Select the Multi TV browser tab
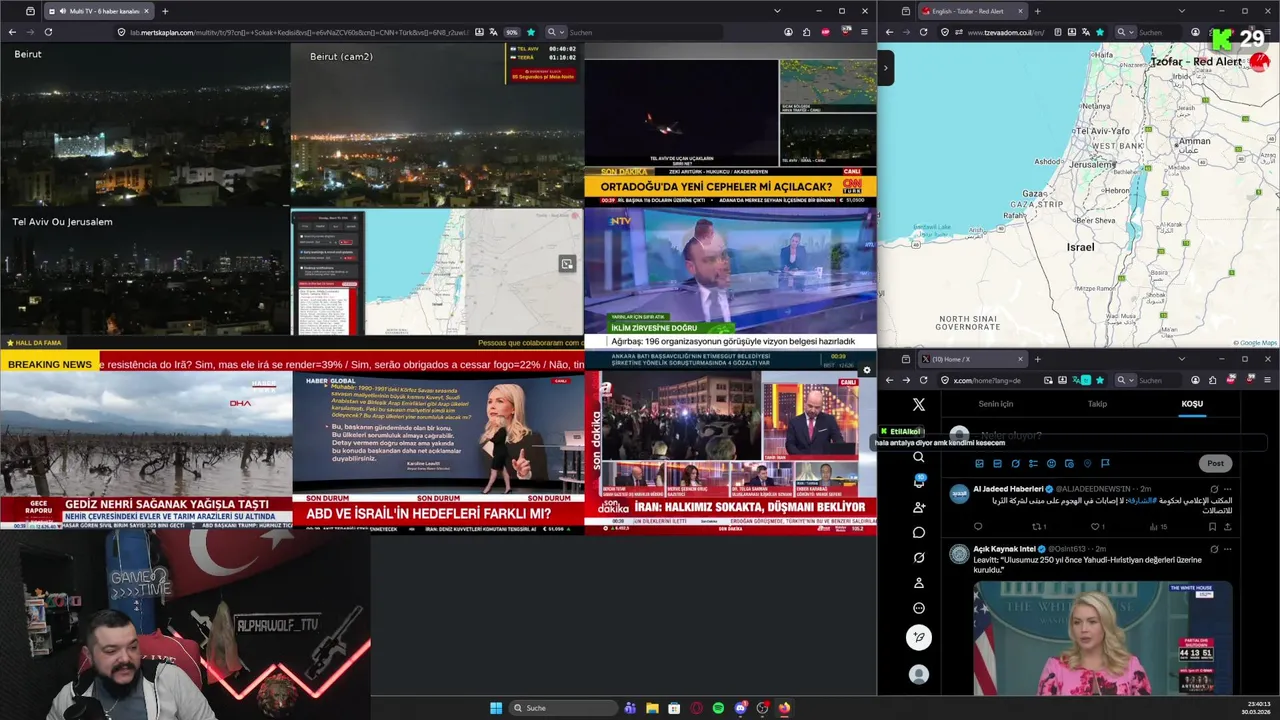The width and height of the screenshot is (1280, 720). (100, 11)
